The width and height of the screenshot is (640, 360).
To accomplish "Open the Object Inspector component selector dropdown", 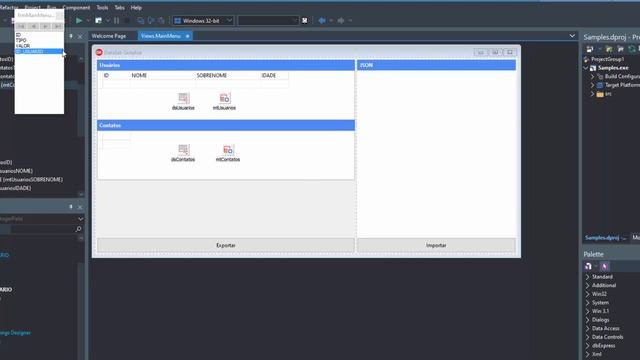I will [80, 219].
